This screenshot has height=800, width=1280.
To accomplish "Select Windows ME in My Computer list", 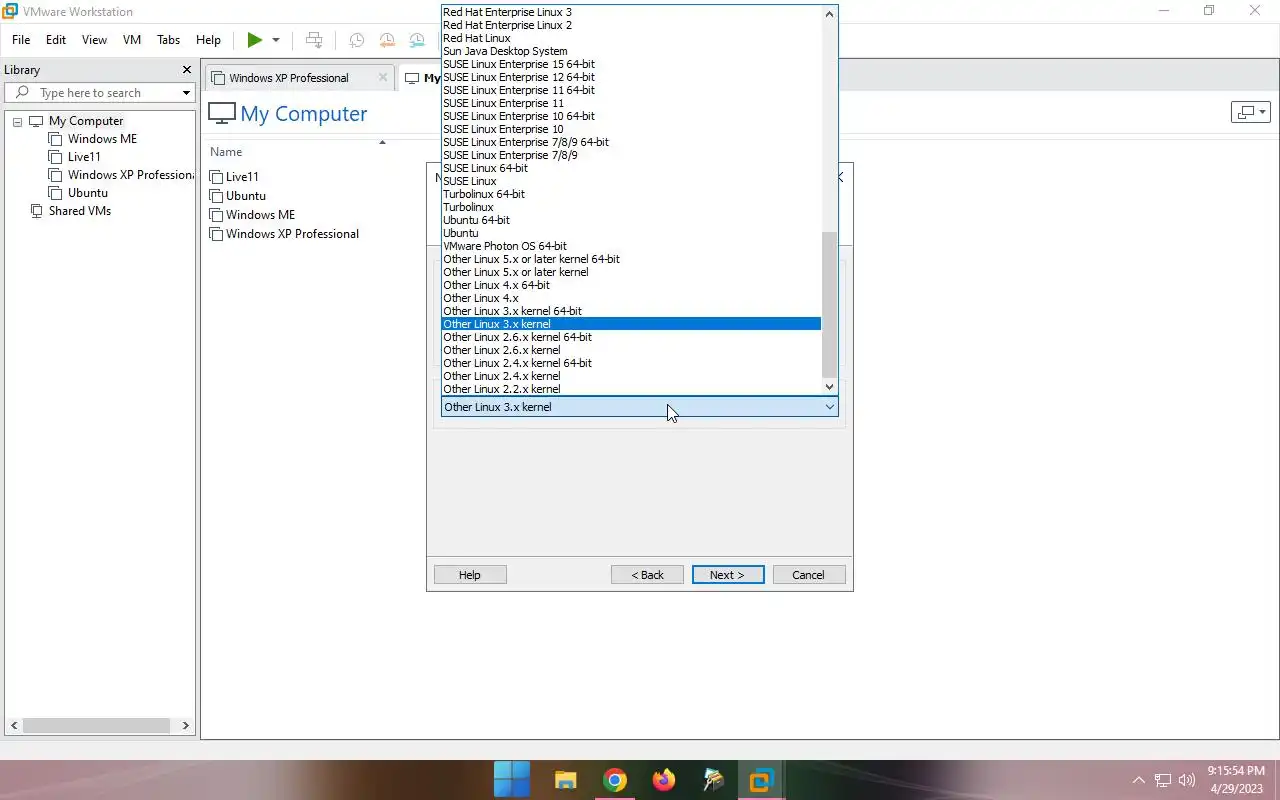I will [x=260, y=215].
